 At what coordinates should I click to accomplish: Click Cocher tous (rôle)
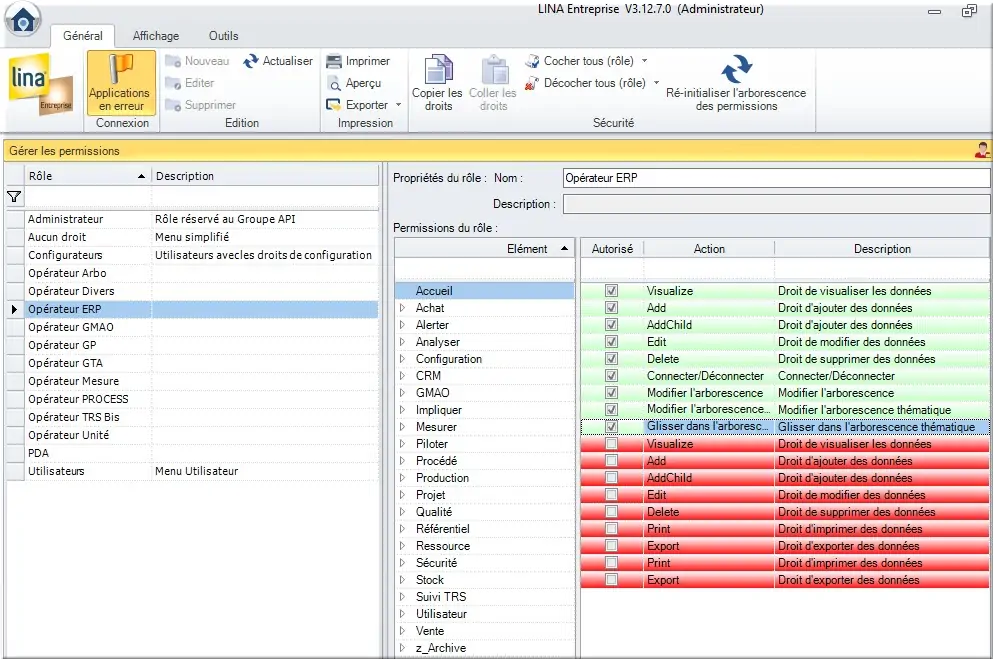pyautogui.click(x=579, y=61)
